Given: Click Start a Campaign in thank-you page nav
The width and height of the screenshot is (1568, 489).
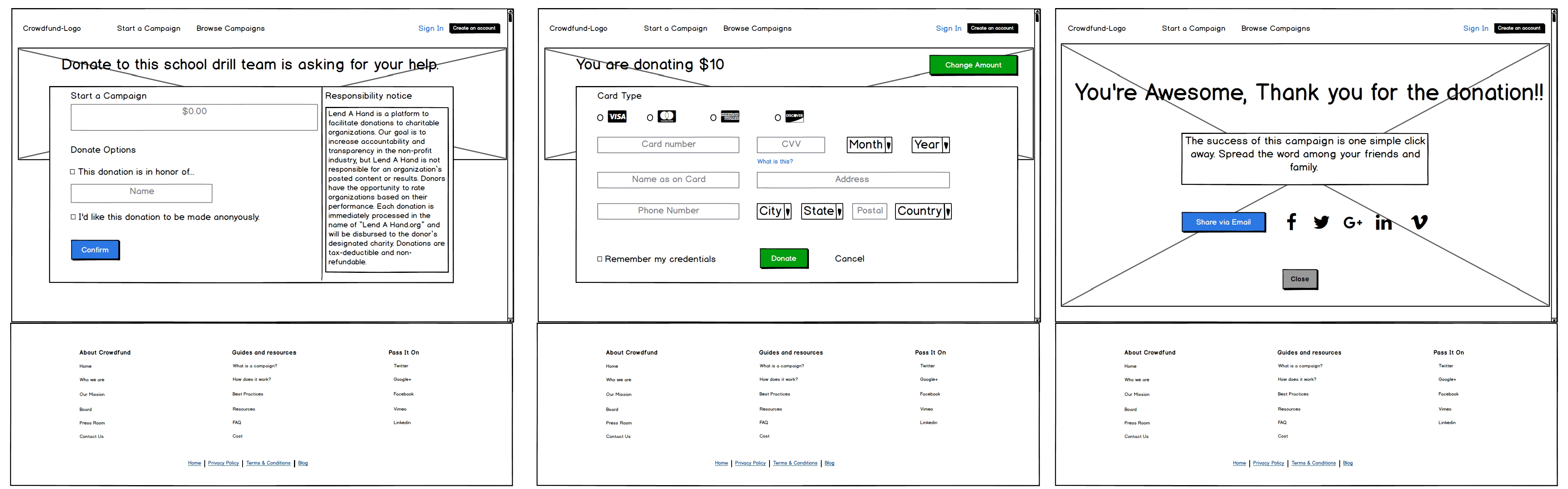Looking at the screenshot, I should 1193,29.
